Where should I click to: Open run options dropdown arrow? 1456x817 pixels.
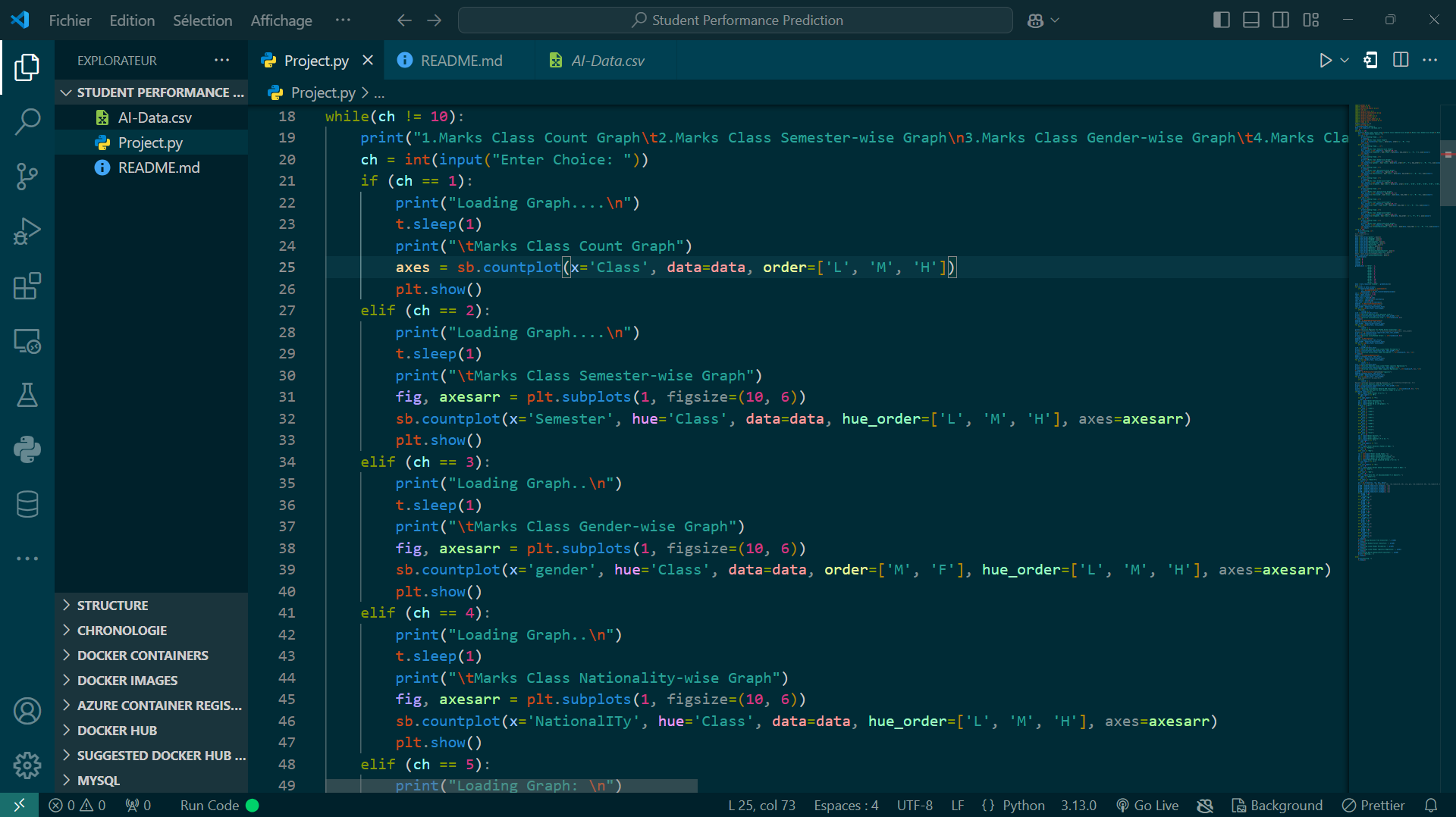(x=1345, y=61)
